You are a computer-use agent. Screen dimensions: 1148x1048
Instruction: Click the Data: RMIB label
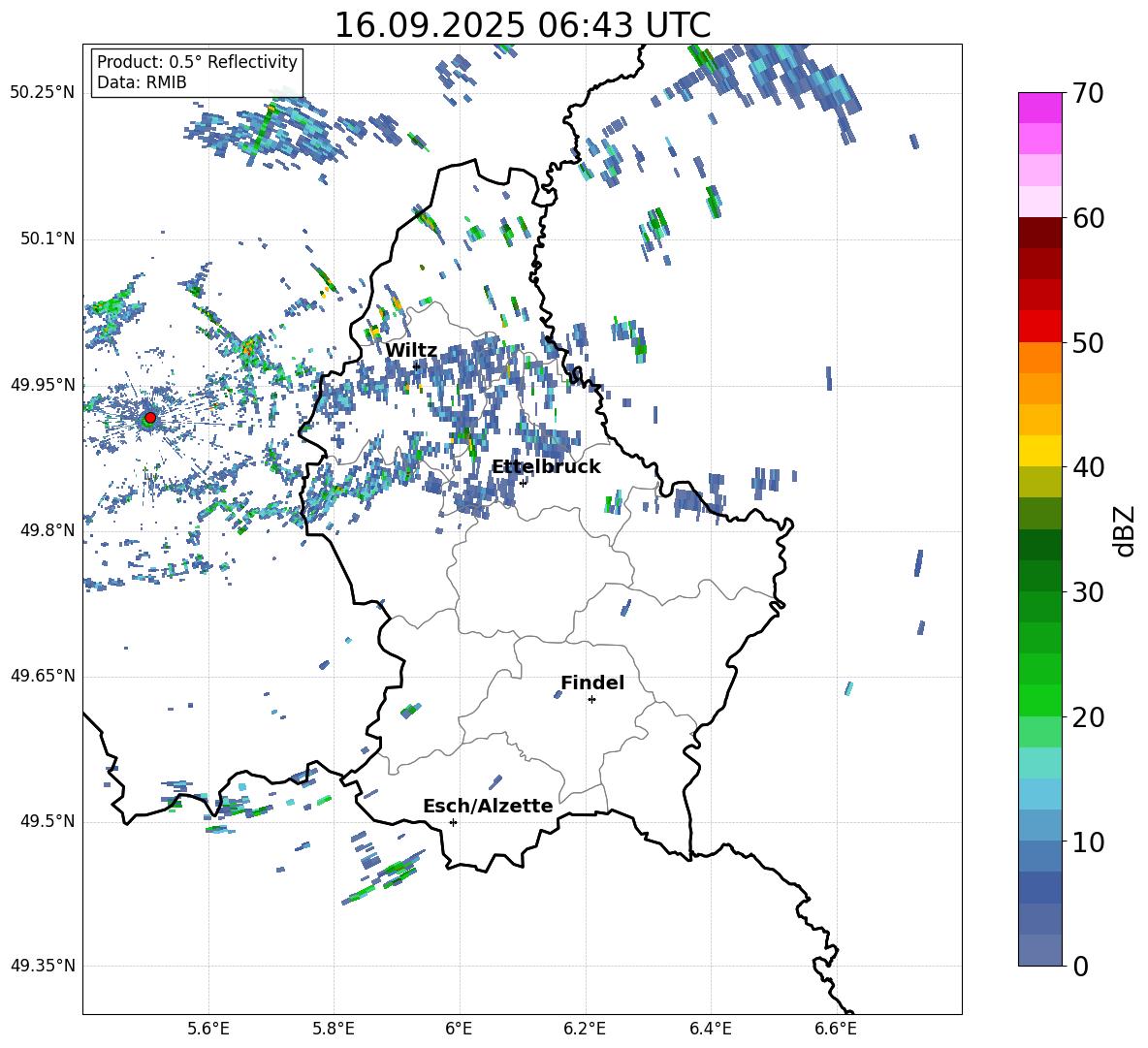(142, 82)
